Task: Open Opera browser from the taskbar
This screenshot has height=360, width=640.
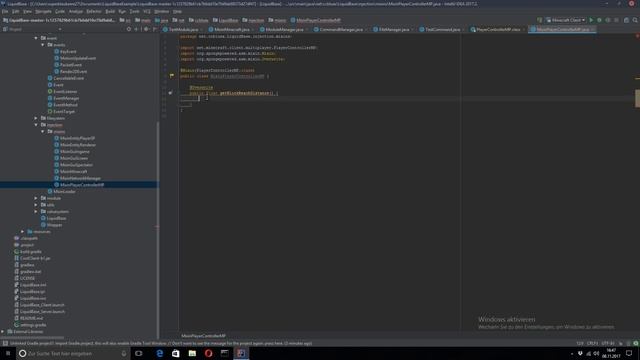Action: (209, 353)
